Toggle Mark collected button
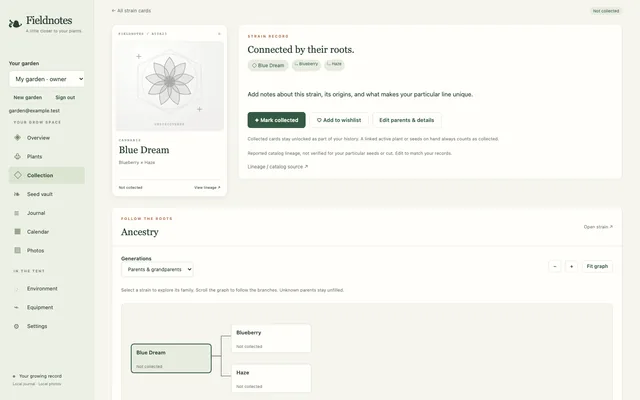Image resolution: width=640 pixels, height=400 pixels. coord(276,120)
